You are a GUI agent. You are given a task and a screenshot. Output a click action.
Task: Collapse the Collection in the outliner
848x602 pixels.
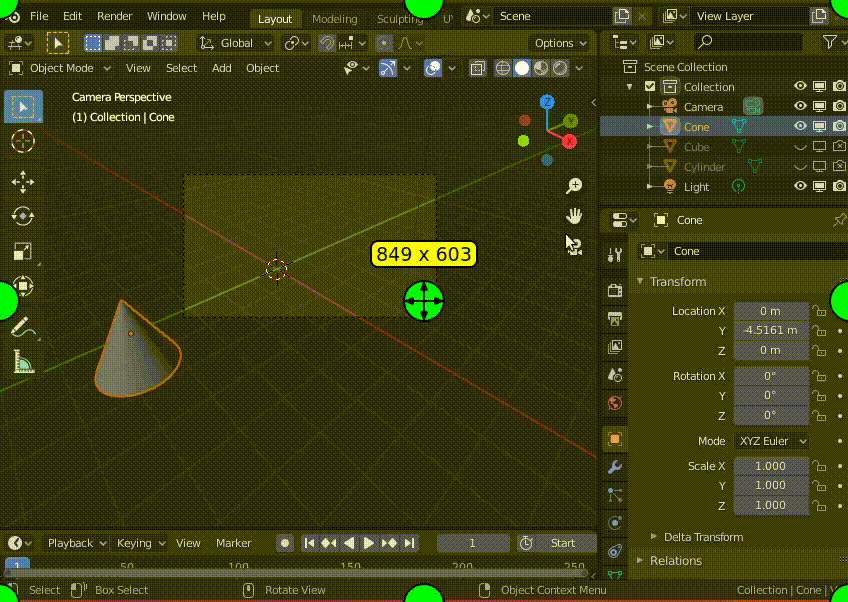pos(629,86)
